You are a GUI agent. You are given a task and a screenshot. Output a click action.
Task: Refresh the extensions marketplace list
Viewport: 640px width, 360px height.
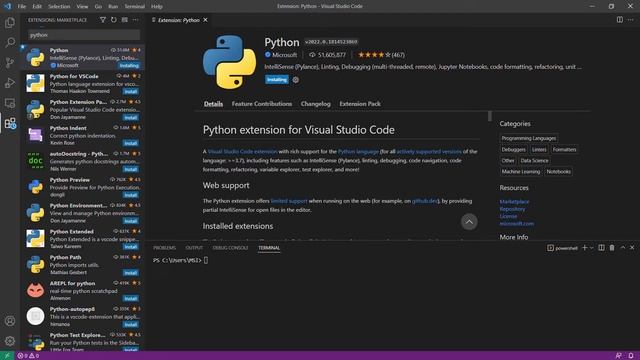tap(113, 20)
